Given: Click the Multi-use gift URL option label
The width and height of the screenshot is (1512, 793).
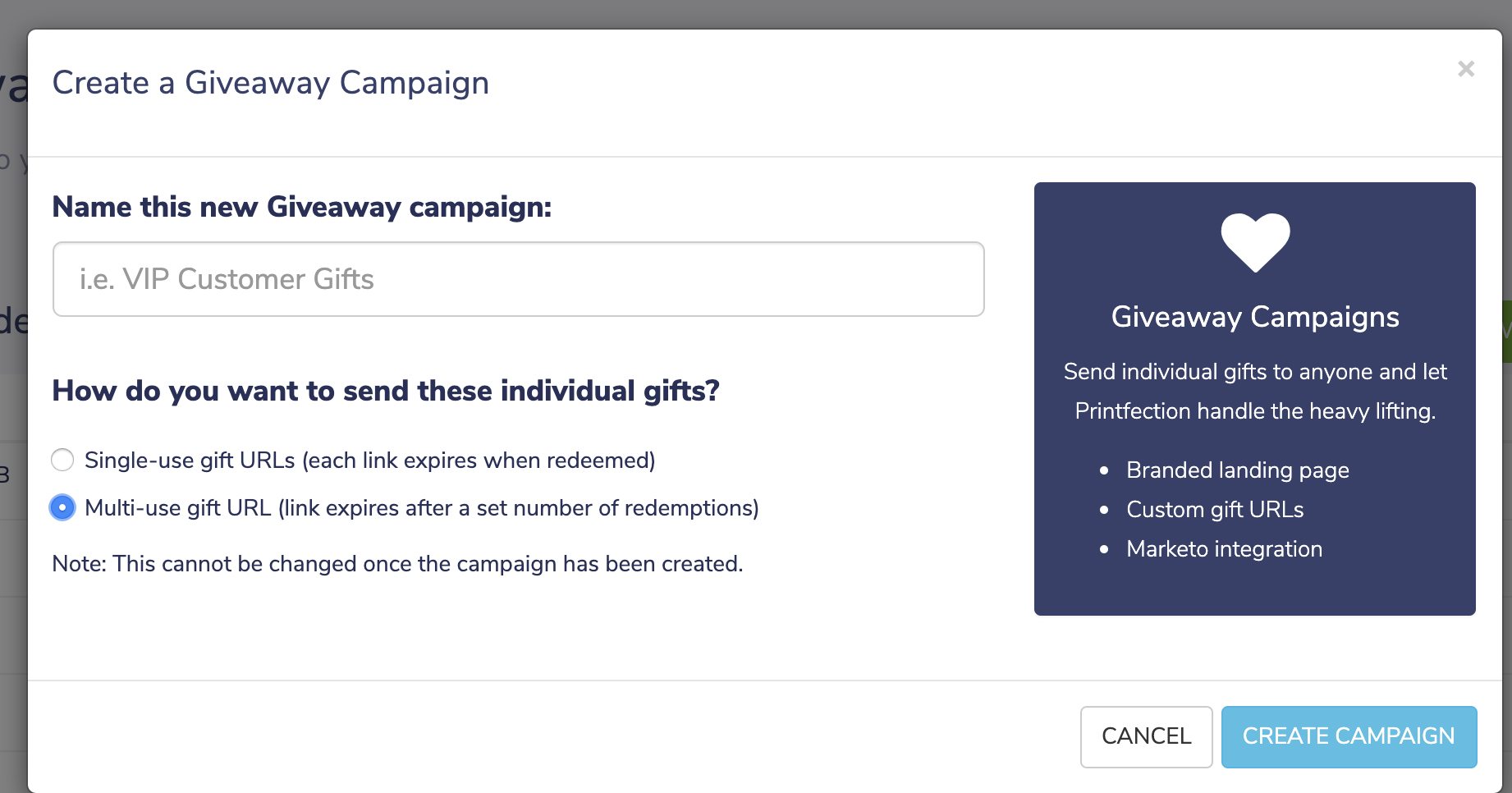Looking at the screenshot, I should (421, 508).
